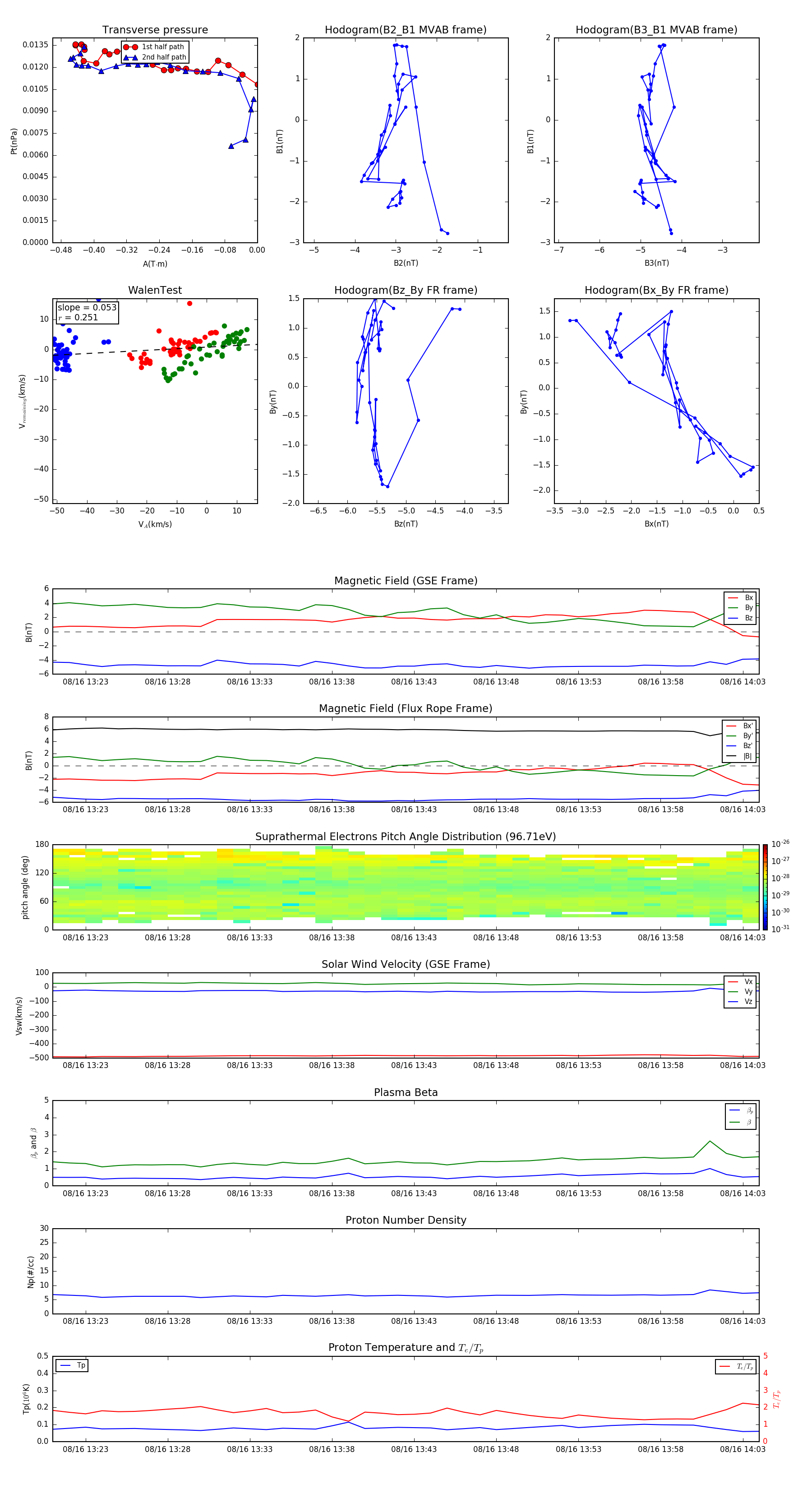This screenshot has height=1489, width=812.
Task: Select the "Hodogram(B2_B1 MVAB frame)" title
Action: point(406,30)
